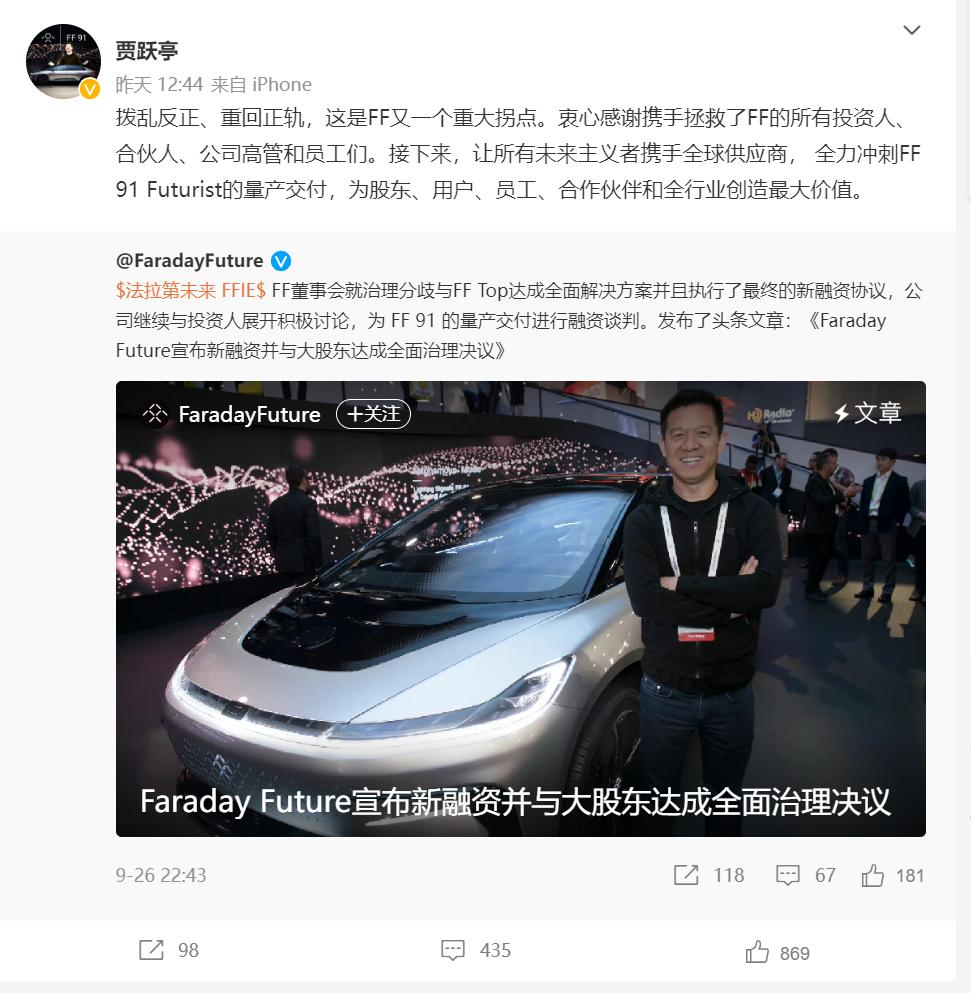Open the Faraday Future article headline
971x993 pixels.
click(515, 801)
